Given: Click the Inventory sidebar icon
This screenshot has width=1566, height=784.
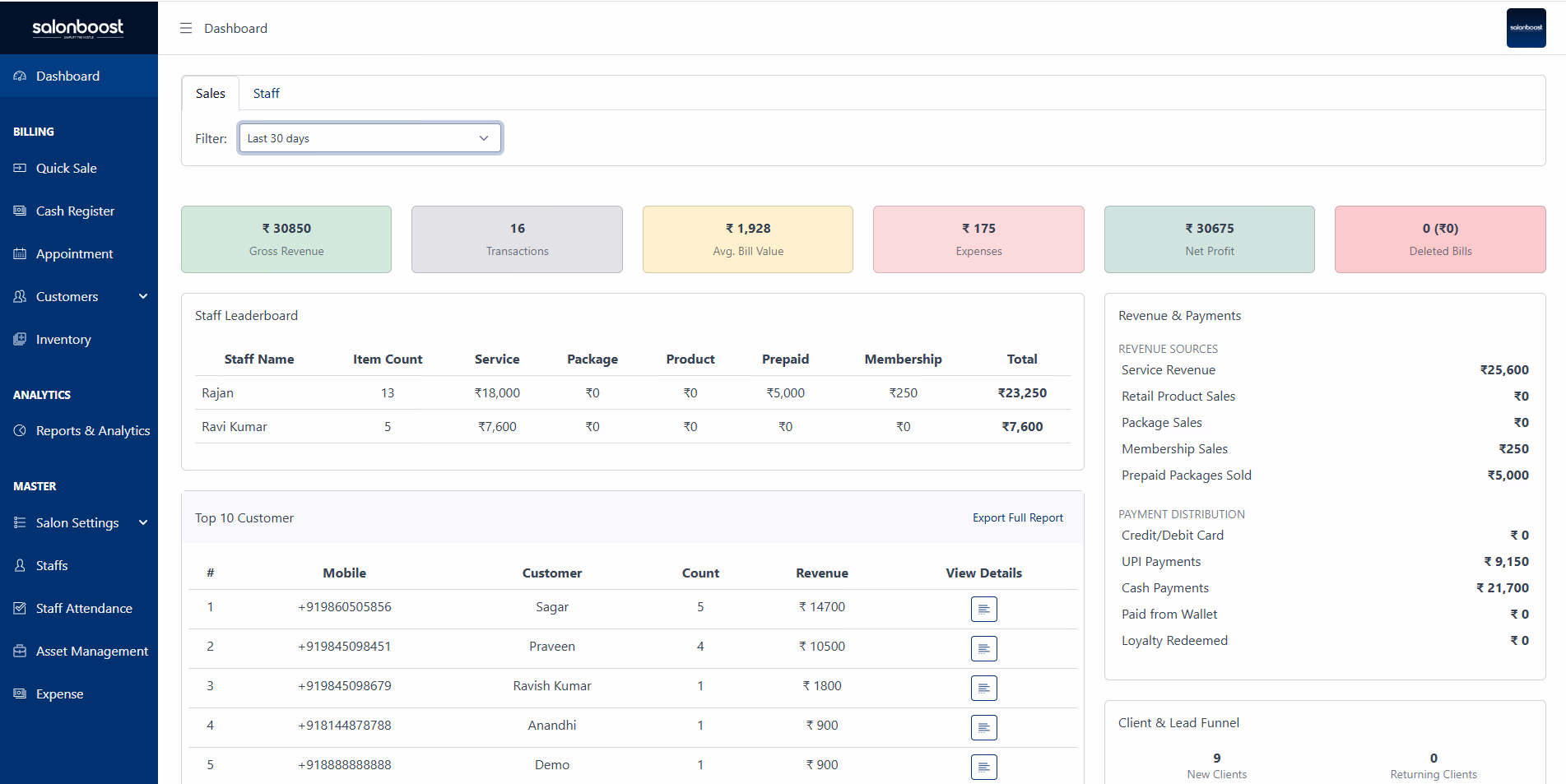Looking at the screenshot, I should click(20, 339).
